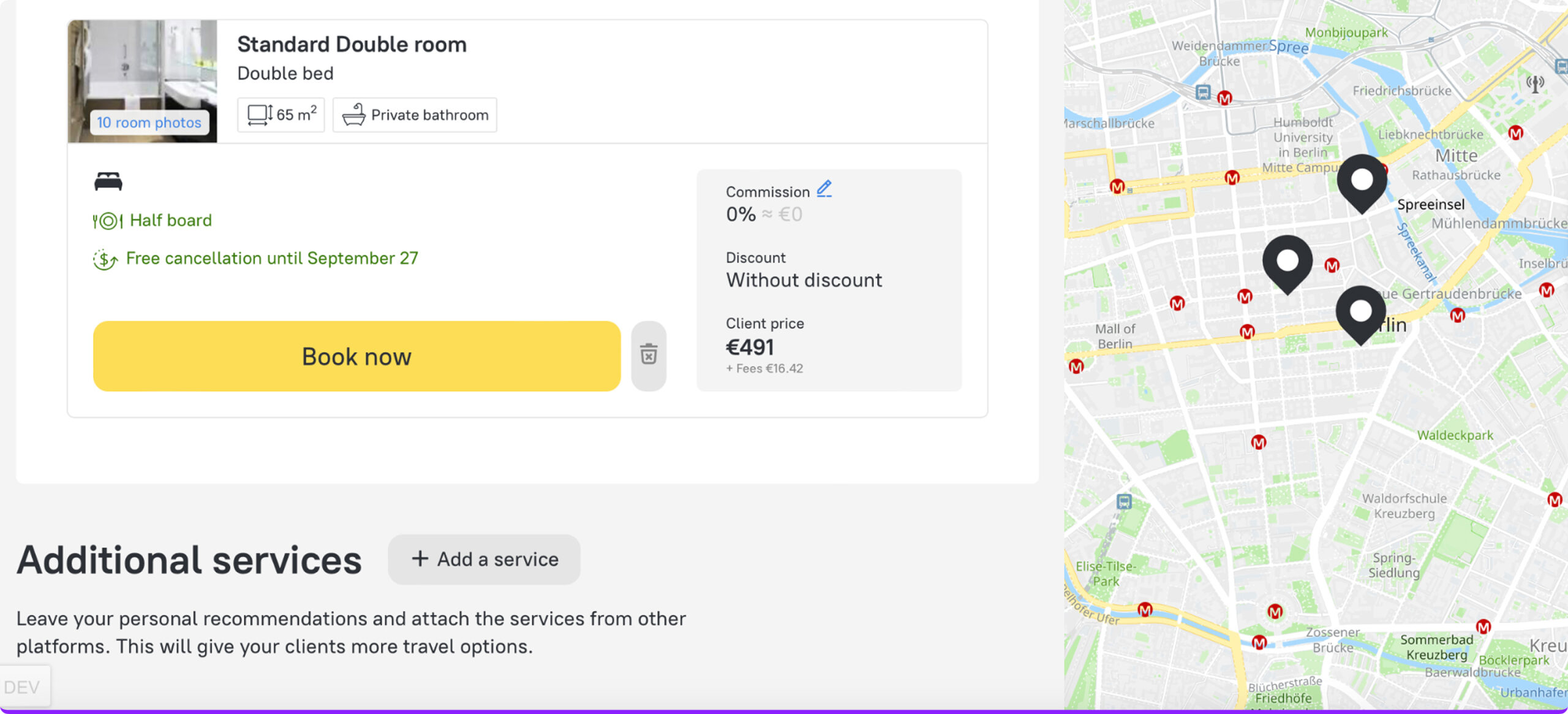Viewport: 1568px width, 714px height.
Task: Click the Add a service button
Action: (x=484, y=559)
